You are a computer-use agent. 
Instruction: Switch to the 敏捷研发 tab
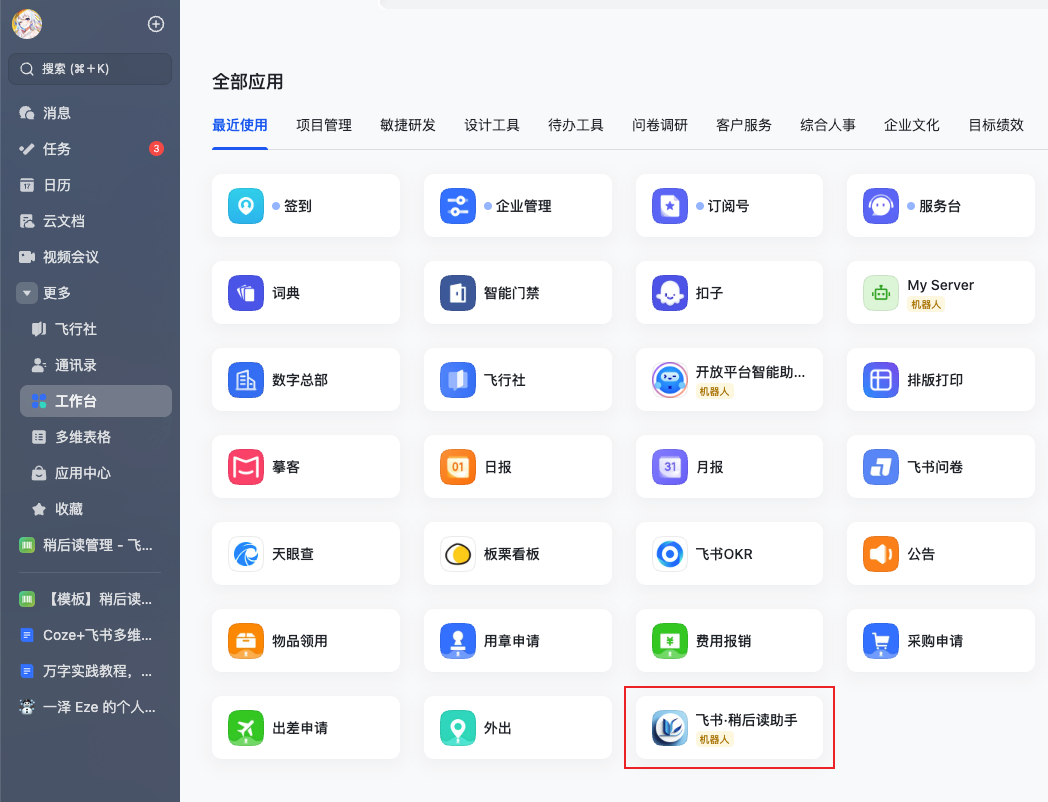[408, 125]
